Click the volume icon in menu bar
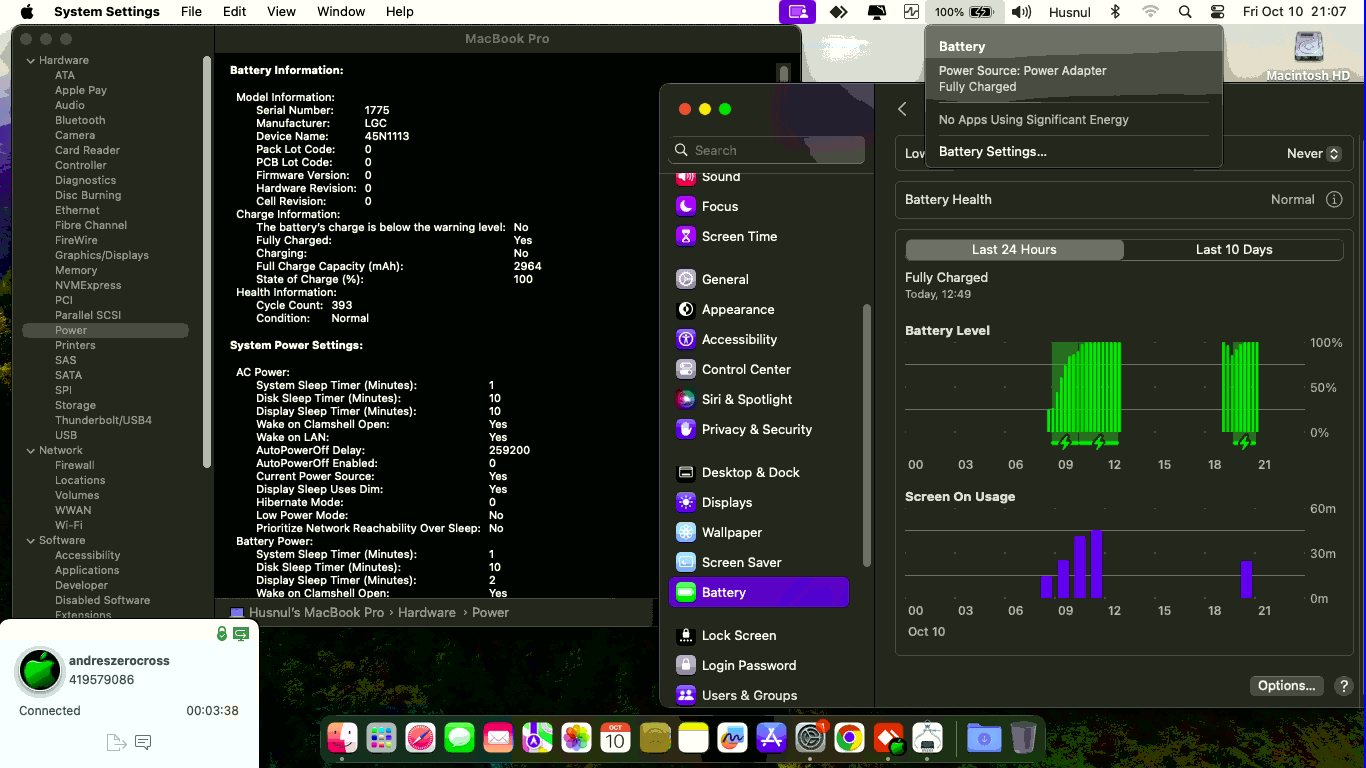Image resolution: width=1366 pixels, height=768 pixels. tap(1021, 12)
